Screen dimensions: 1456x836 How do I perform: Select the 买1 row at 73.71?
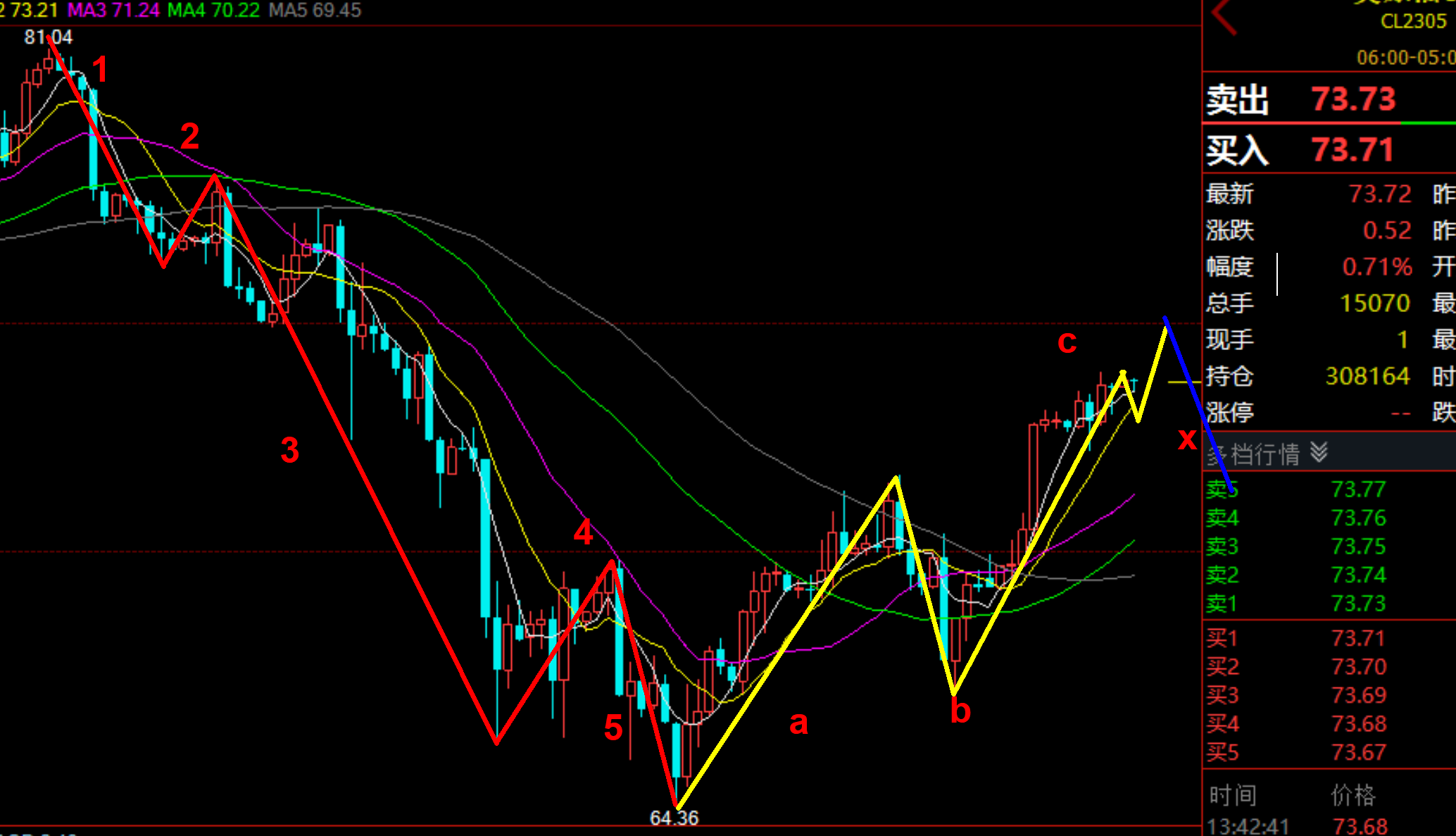(x=1329, y=638)
